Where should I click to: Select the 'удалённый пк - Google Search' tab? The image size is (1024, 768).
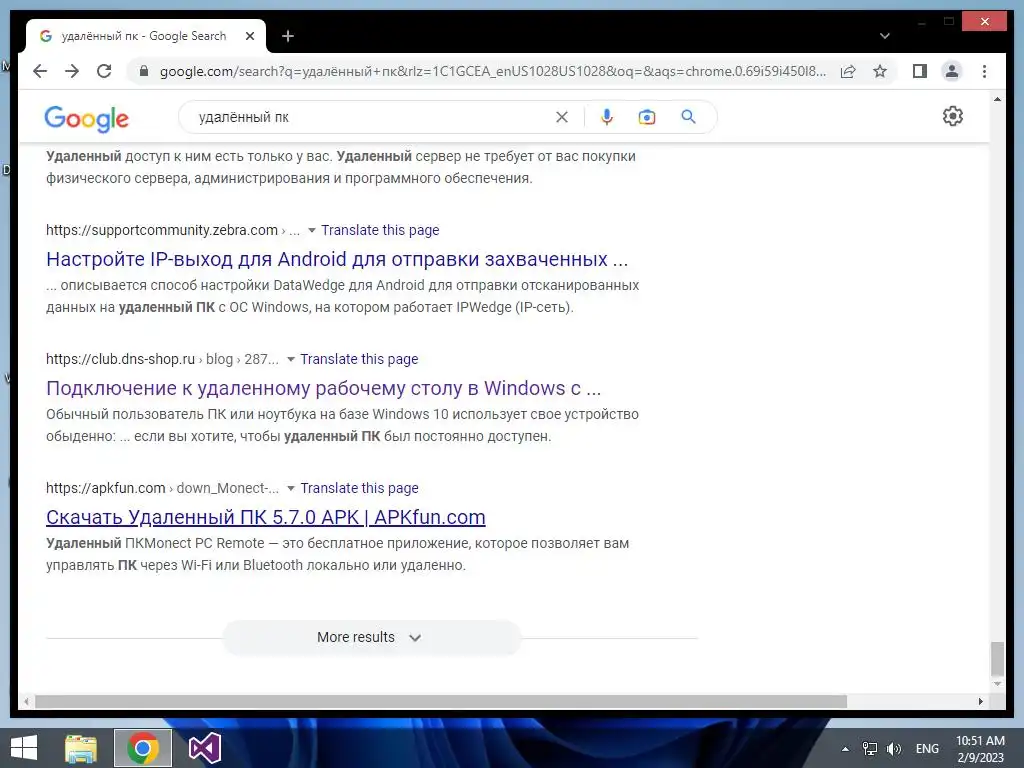(144, 36)
